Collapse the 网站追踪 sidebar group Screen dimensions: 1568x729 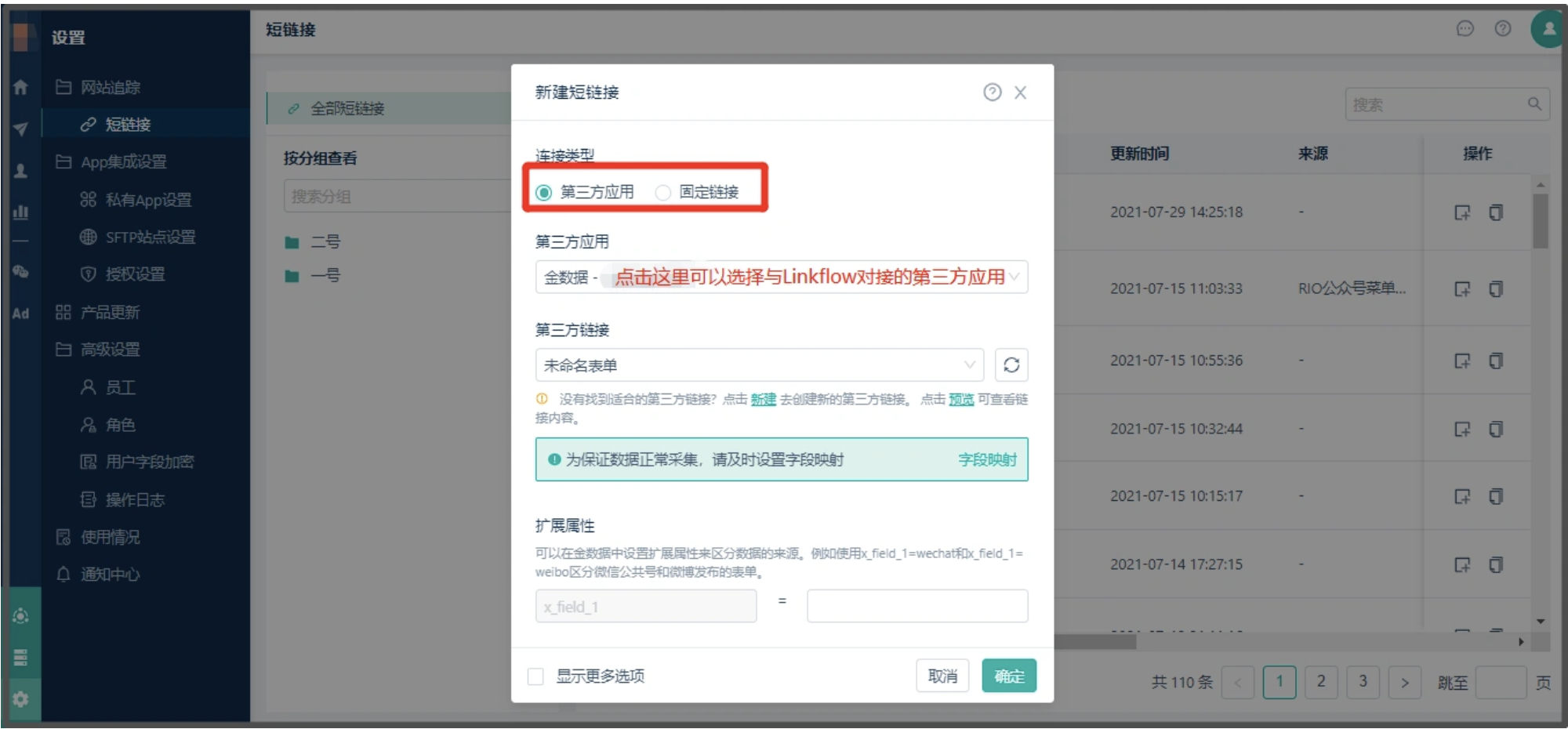click(x=98, y=87)
